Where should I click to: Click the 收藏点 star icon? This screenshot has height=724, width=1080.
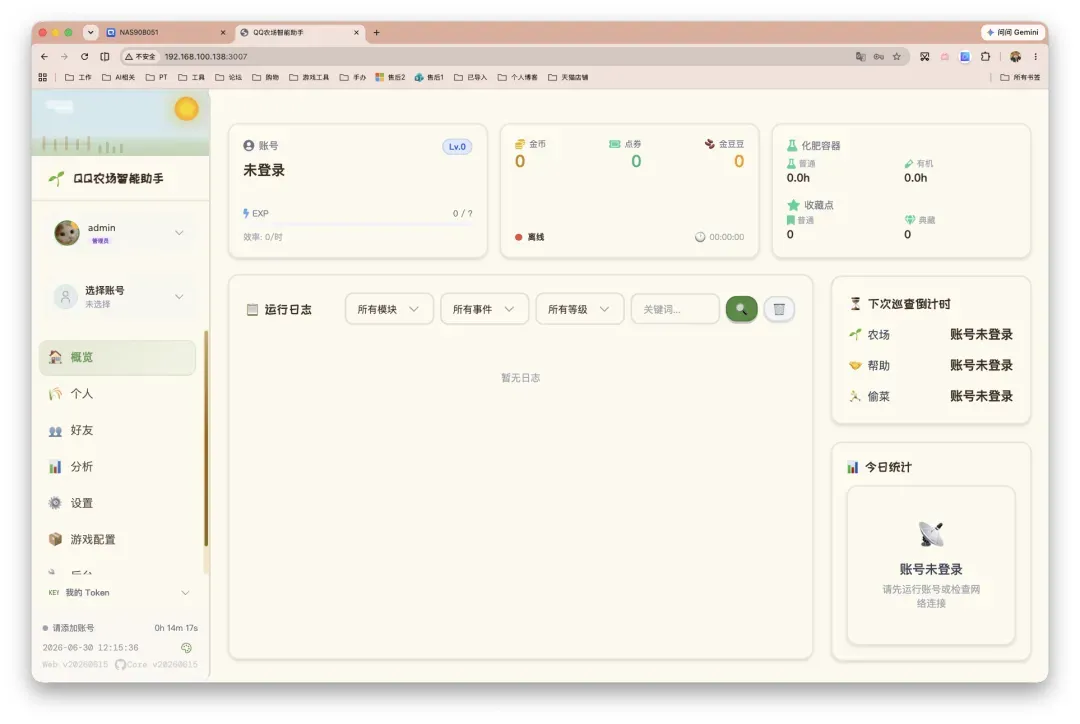[793, 205]
